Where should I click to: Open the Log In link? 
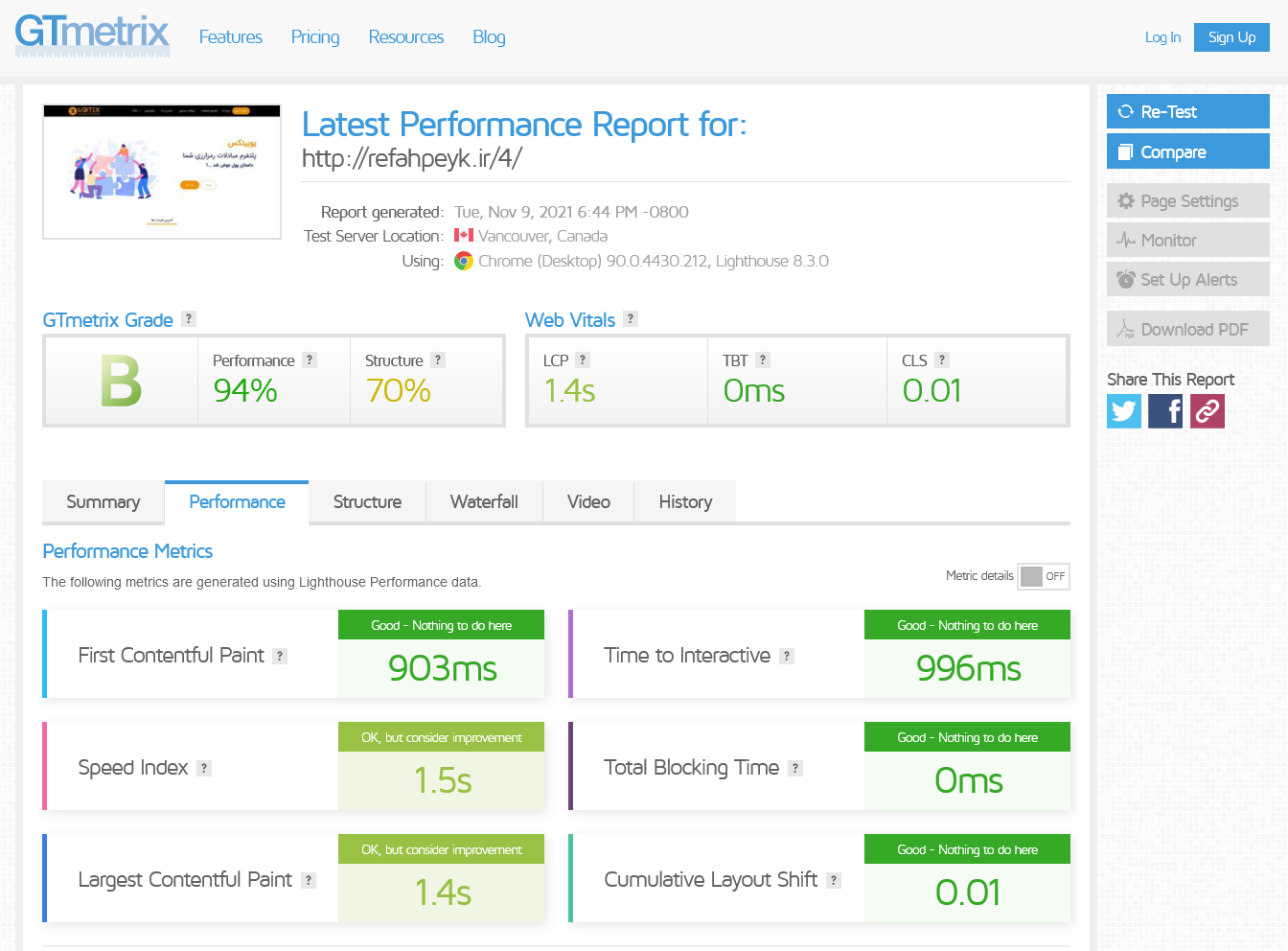[1162, 37]
